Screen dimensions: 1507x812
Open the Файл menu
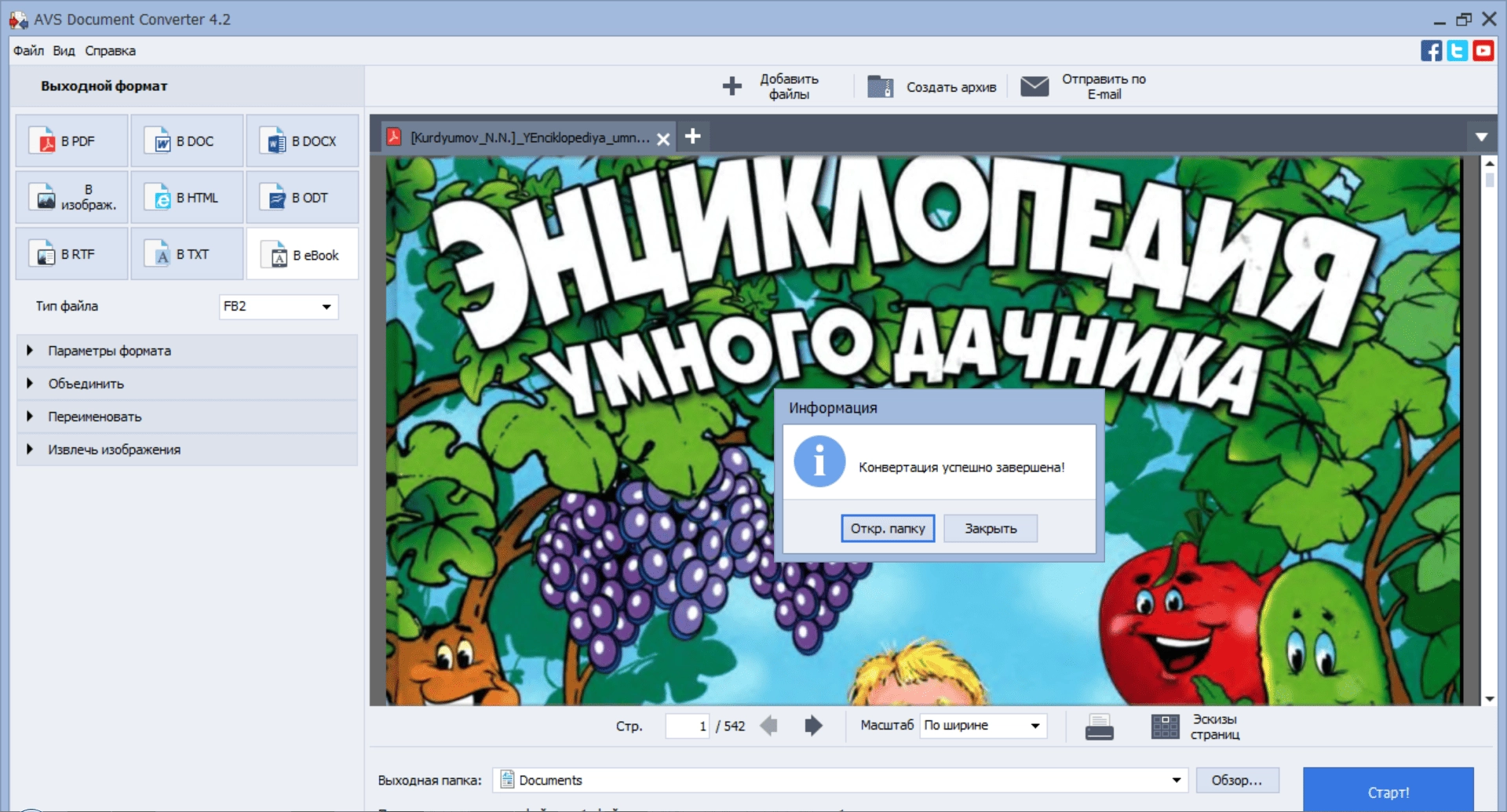pyautogui.click(x=28, y=51)
